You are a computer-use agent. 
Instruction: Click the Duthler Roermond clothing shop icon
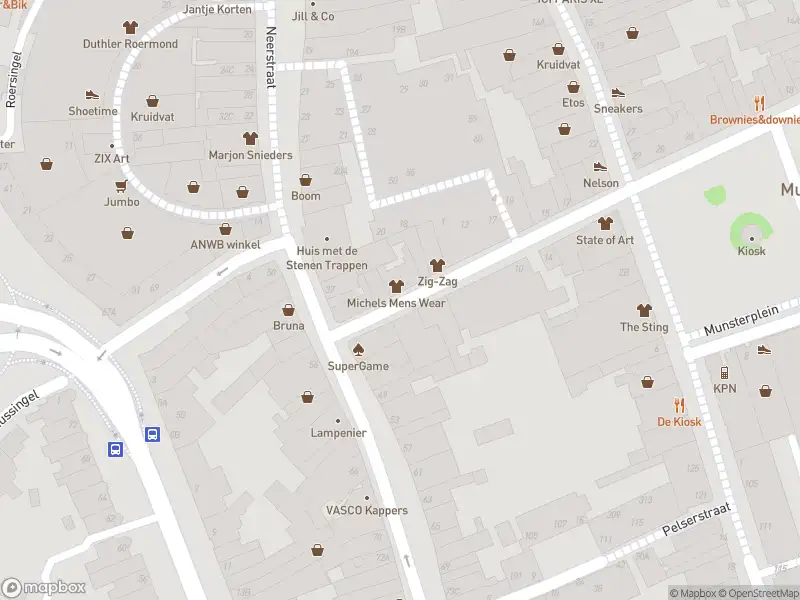coord(130,27)
